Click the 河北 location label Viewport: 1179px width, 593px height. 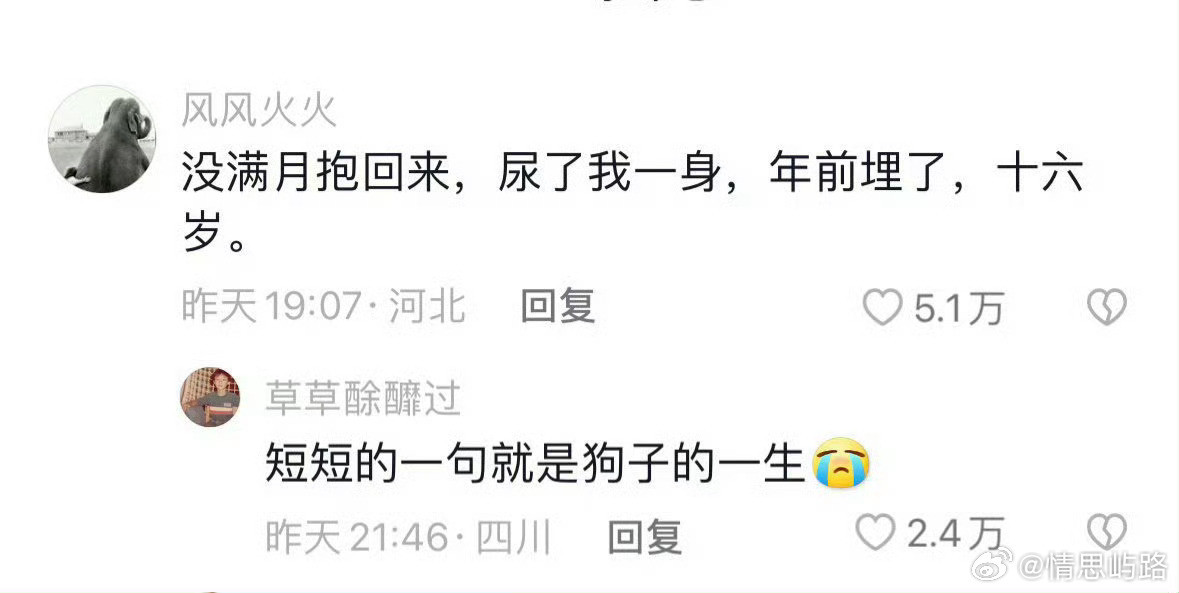tap(427, 307)
